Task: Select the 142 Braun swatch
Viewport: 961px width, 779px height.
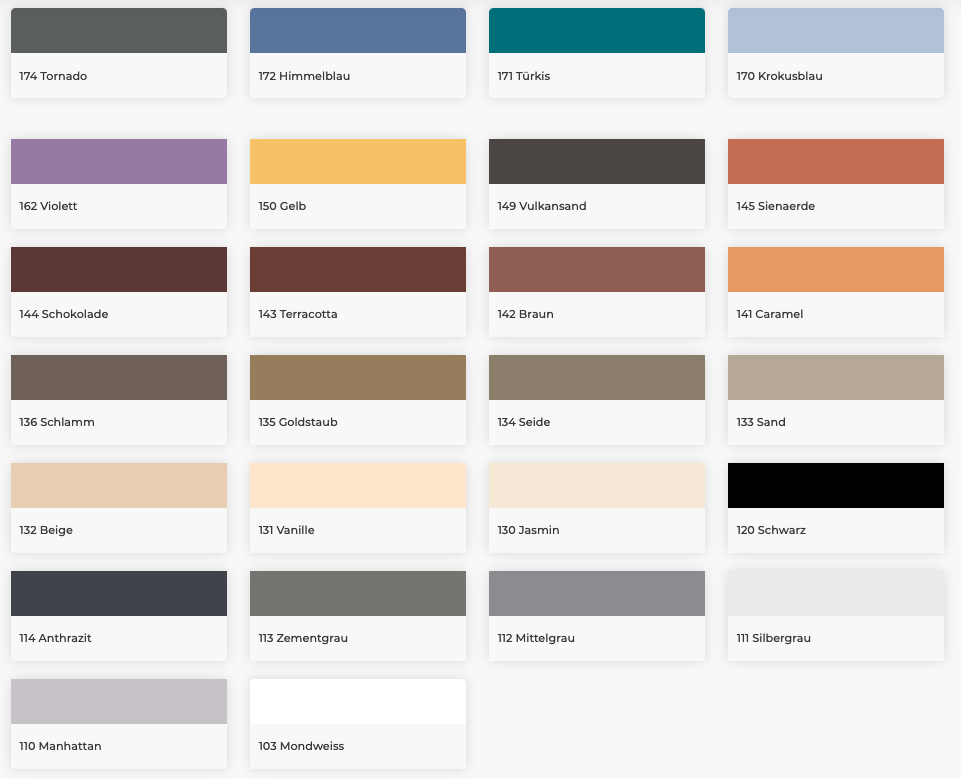Action: 596,269
